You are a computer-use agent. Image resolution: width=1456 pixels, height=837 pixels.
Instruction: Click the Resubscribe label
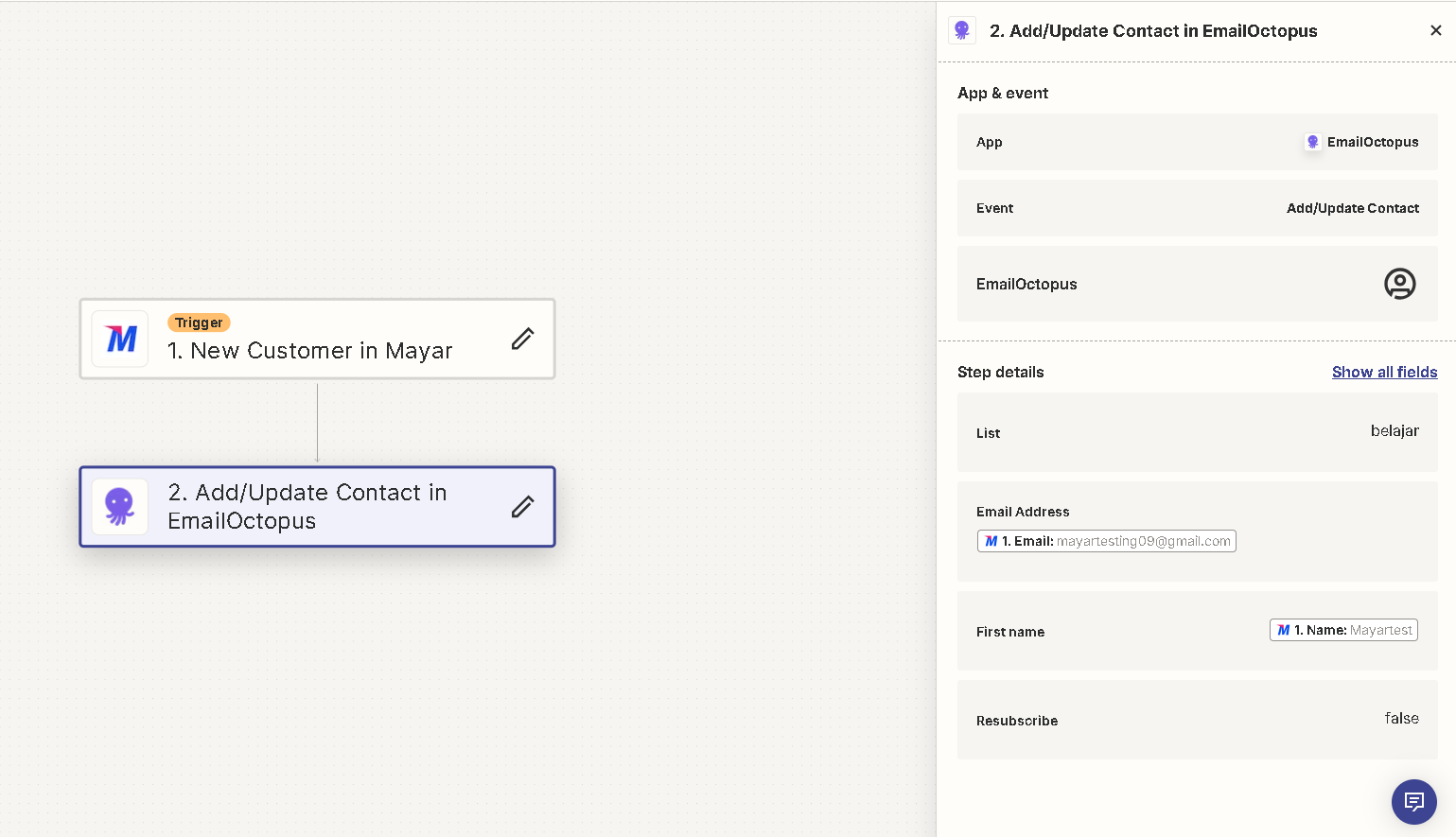point(1017,721)
